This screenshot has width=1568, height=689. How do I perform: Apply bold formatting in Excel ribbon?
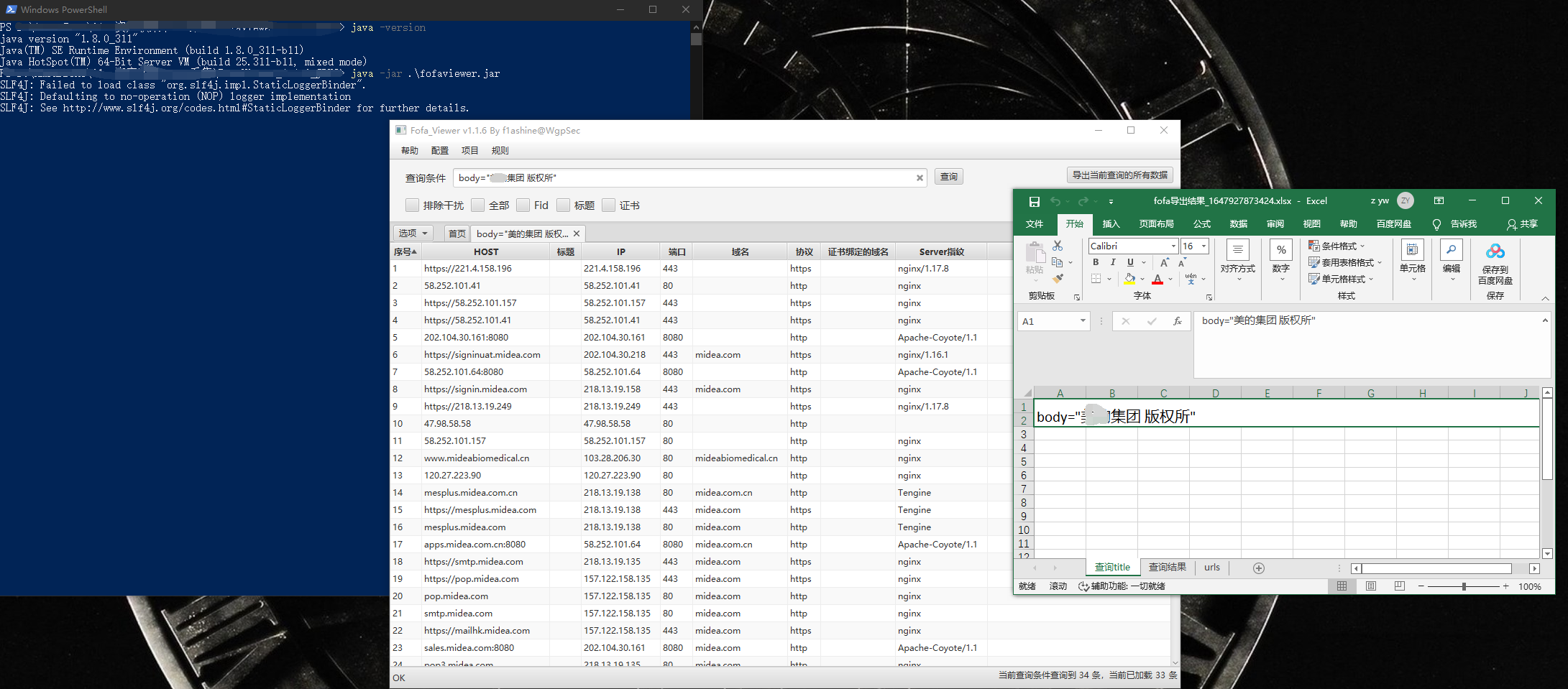(x=1096, y=262)
